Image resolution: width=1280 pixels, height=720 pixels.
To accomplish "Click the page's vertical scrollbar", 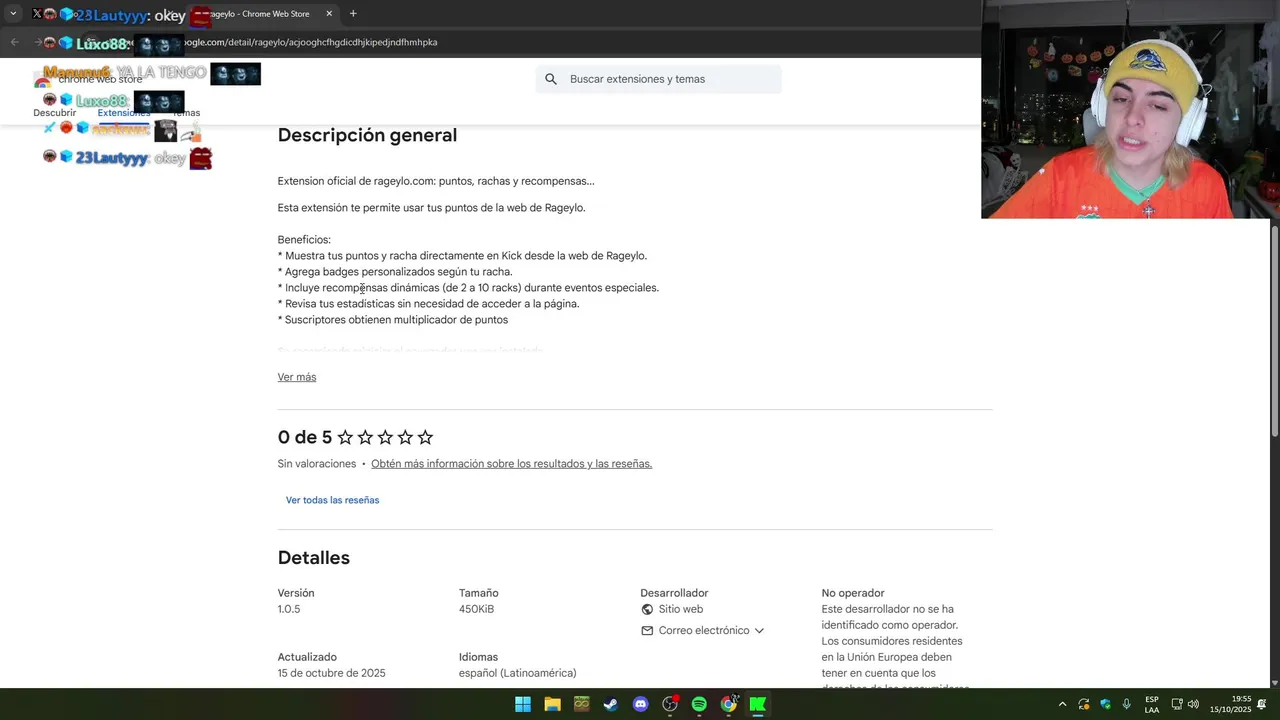I will [1274, 330].
